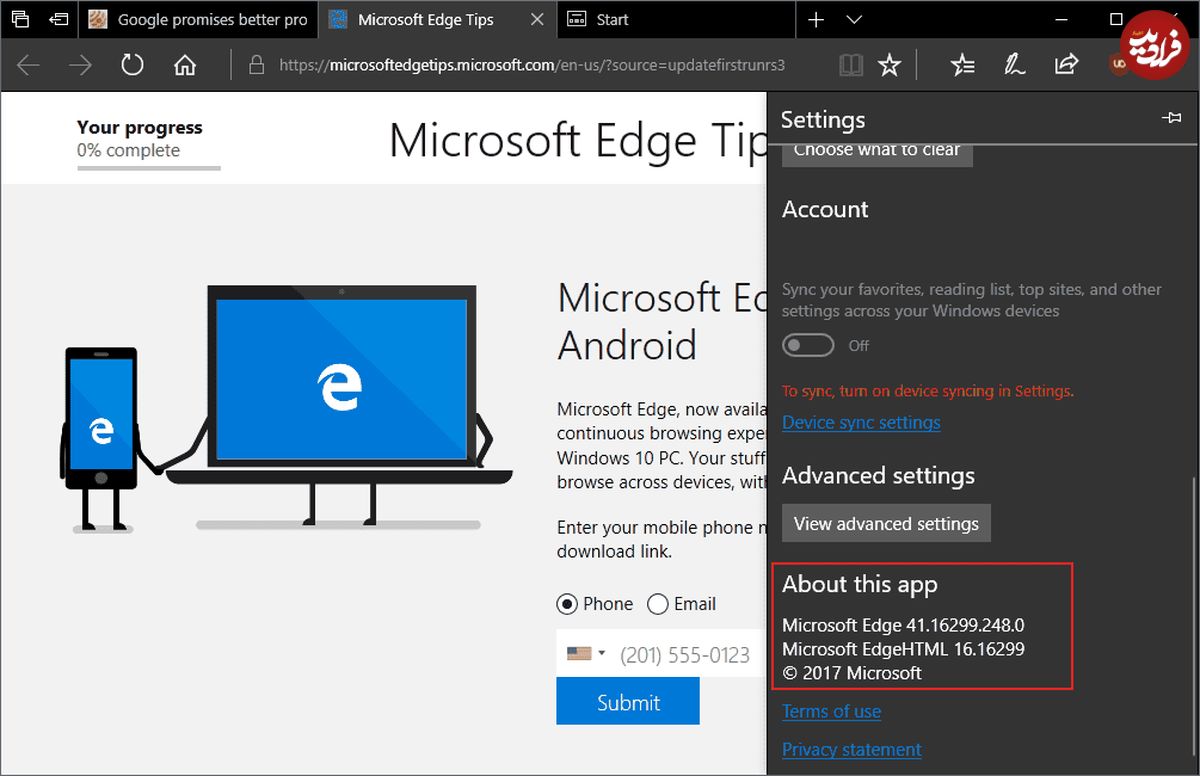Click the 'Your progress' label
The height and width of the screenshot is (776, 1200).
click(x=139, y=127)
